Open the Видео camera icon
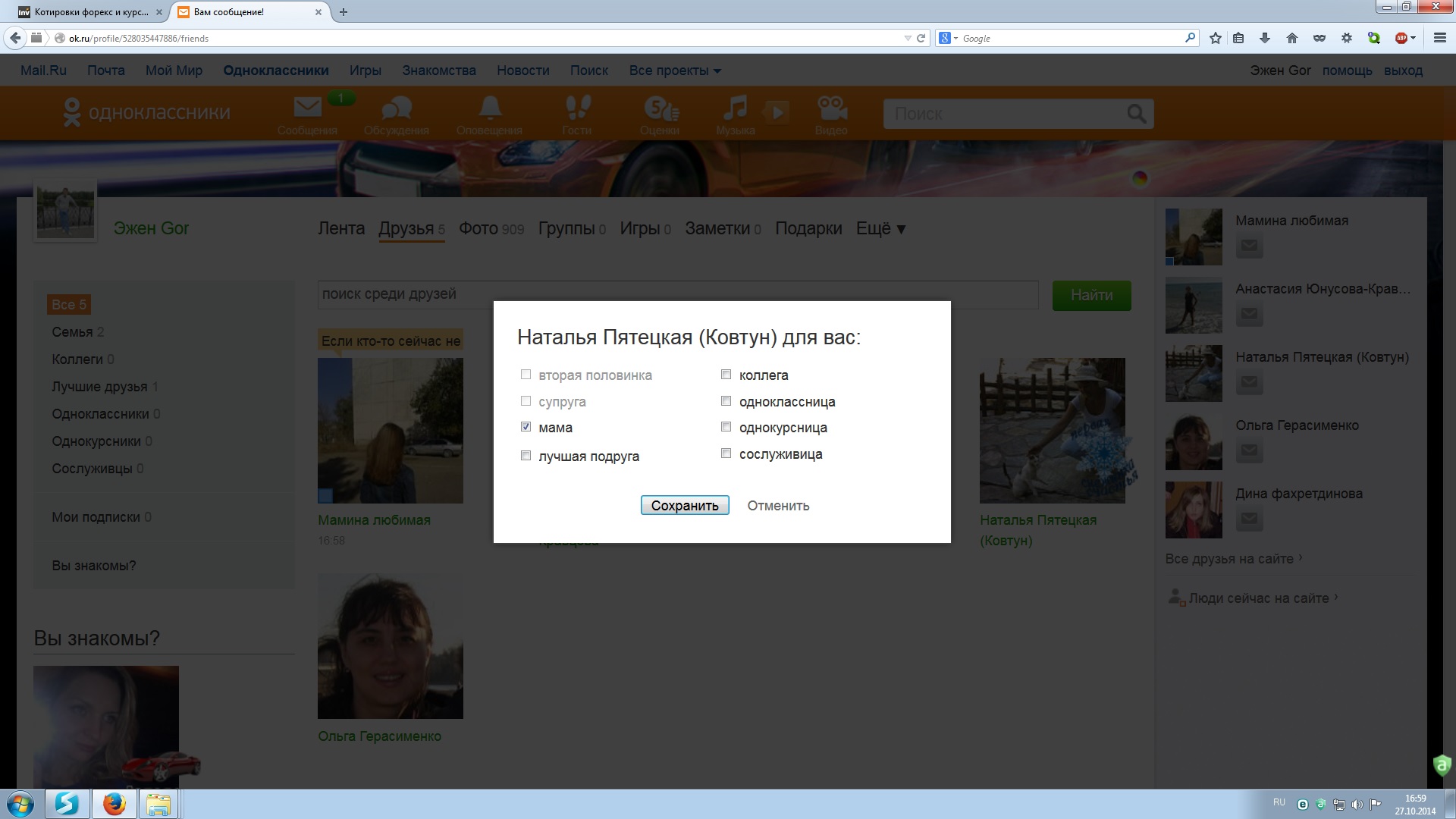Image resolution: width=1456 pixels, height=819 pixels. (831, 115)
